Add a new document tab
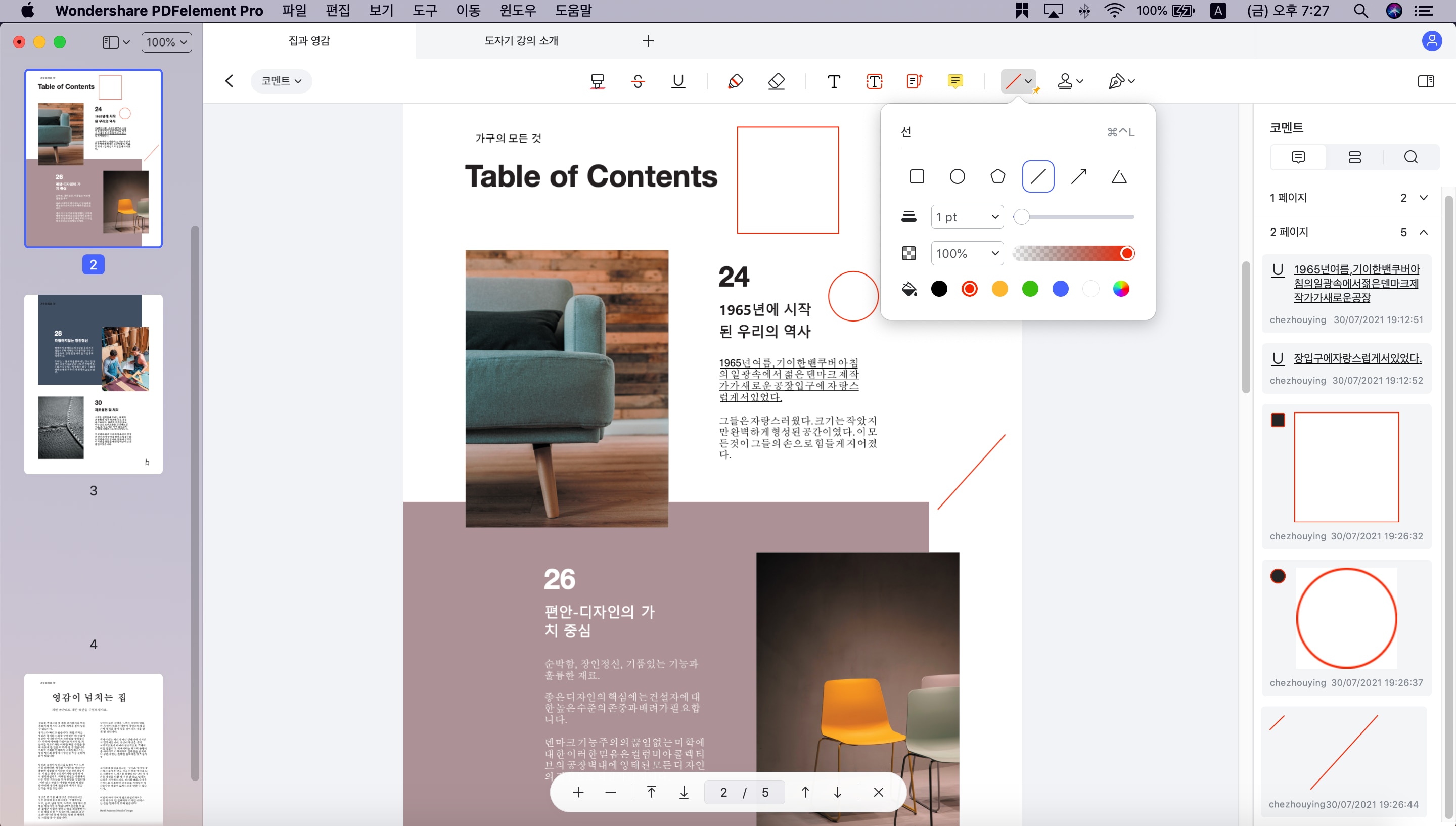The height and width of the screenshot is (826, 1456). coord(648,41)
